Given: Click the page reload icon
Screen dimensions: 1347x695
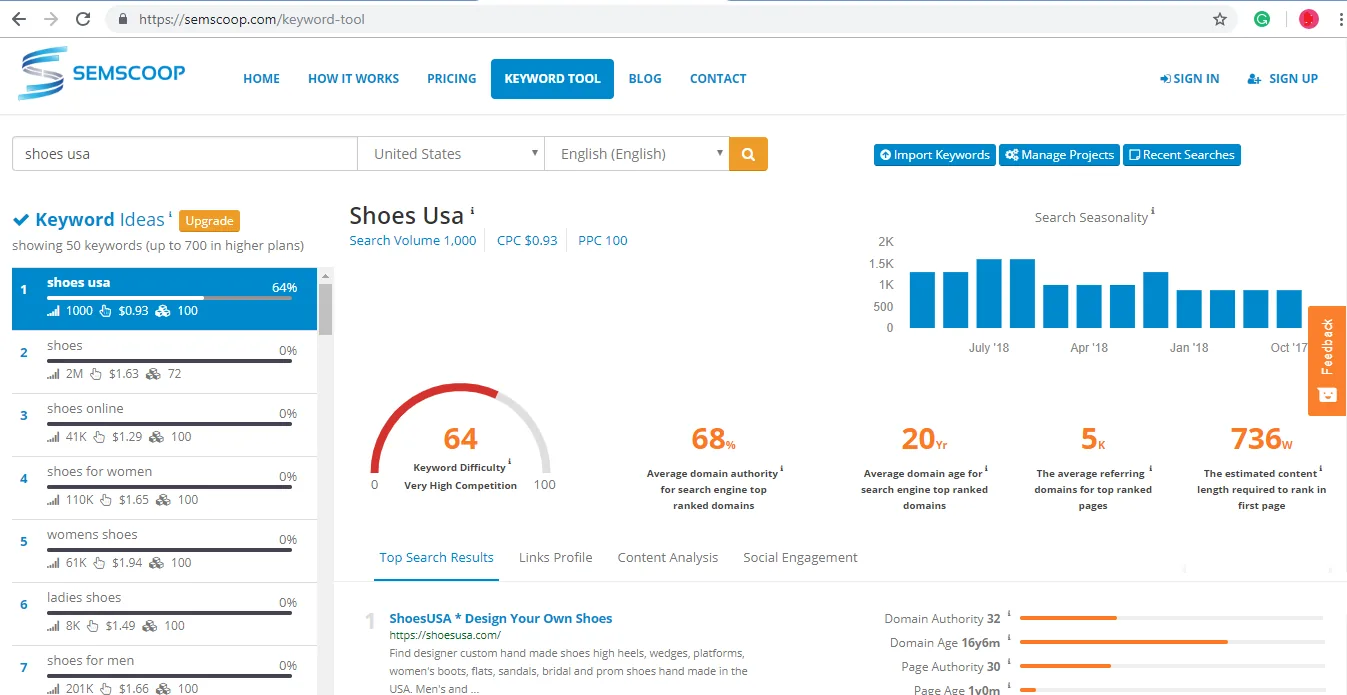Looking at the screenshot, I should pos(83,18).
